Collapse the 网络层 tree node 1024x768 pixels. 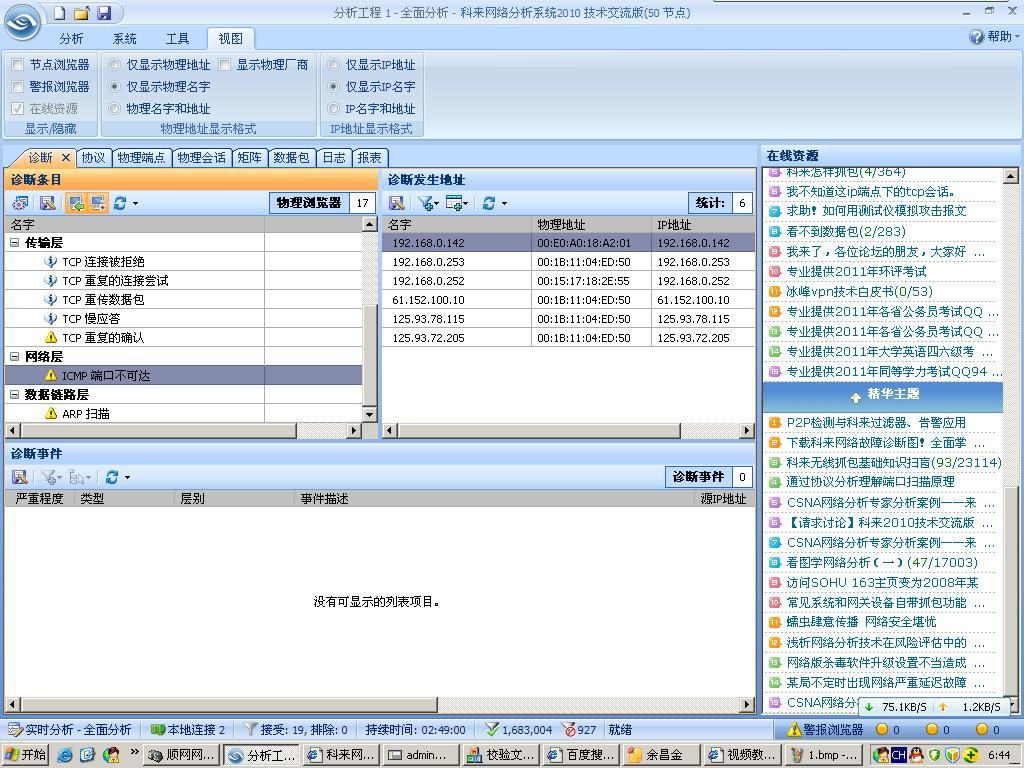point(15,357)
